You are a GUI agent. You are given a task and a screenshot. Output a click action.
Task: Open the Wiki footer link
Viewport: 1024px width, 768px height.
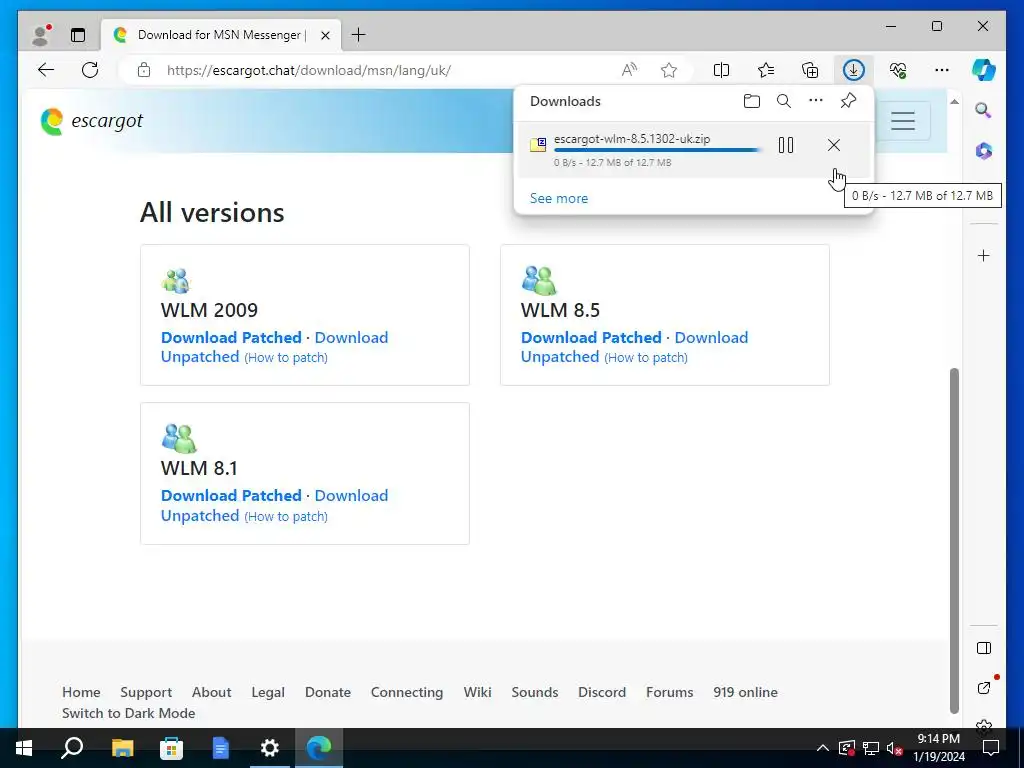click(477, 692)
